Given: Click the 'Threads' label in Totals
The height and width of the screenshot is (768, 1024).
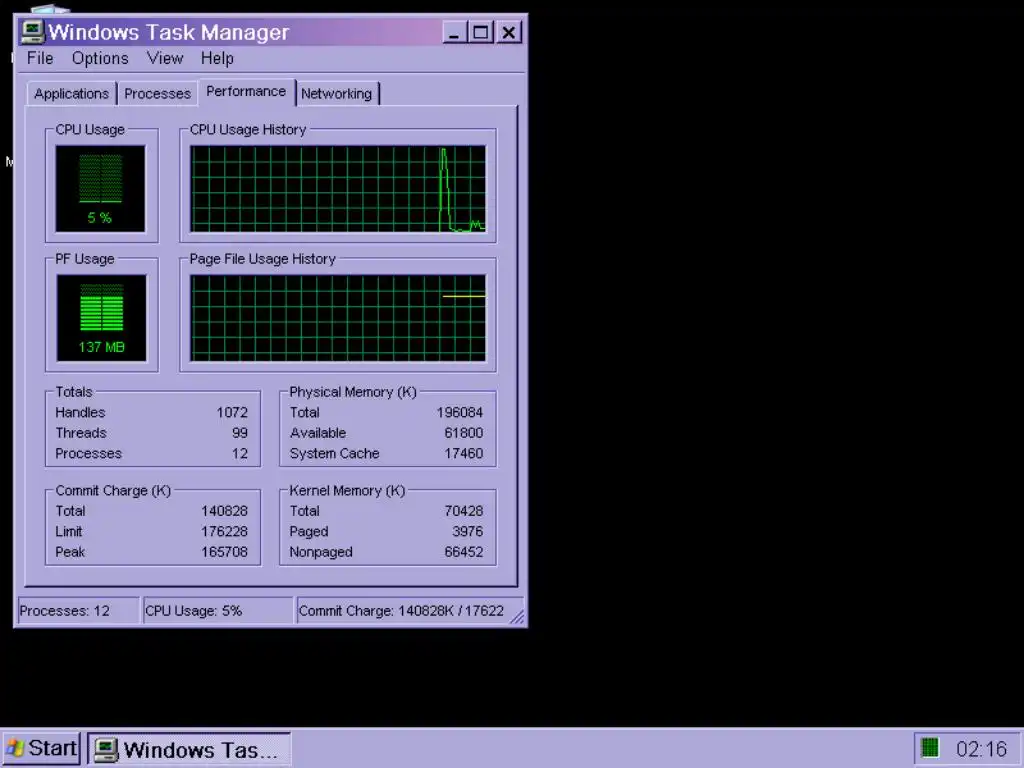Looking at the screenshot, I should click(81, 433).
